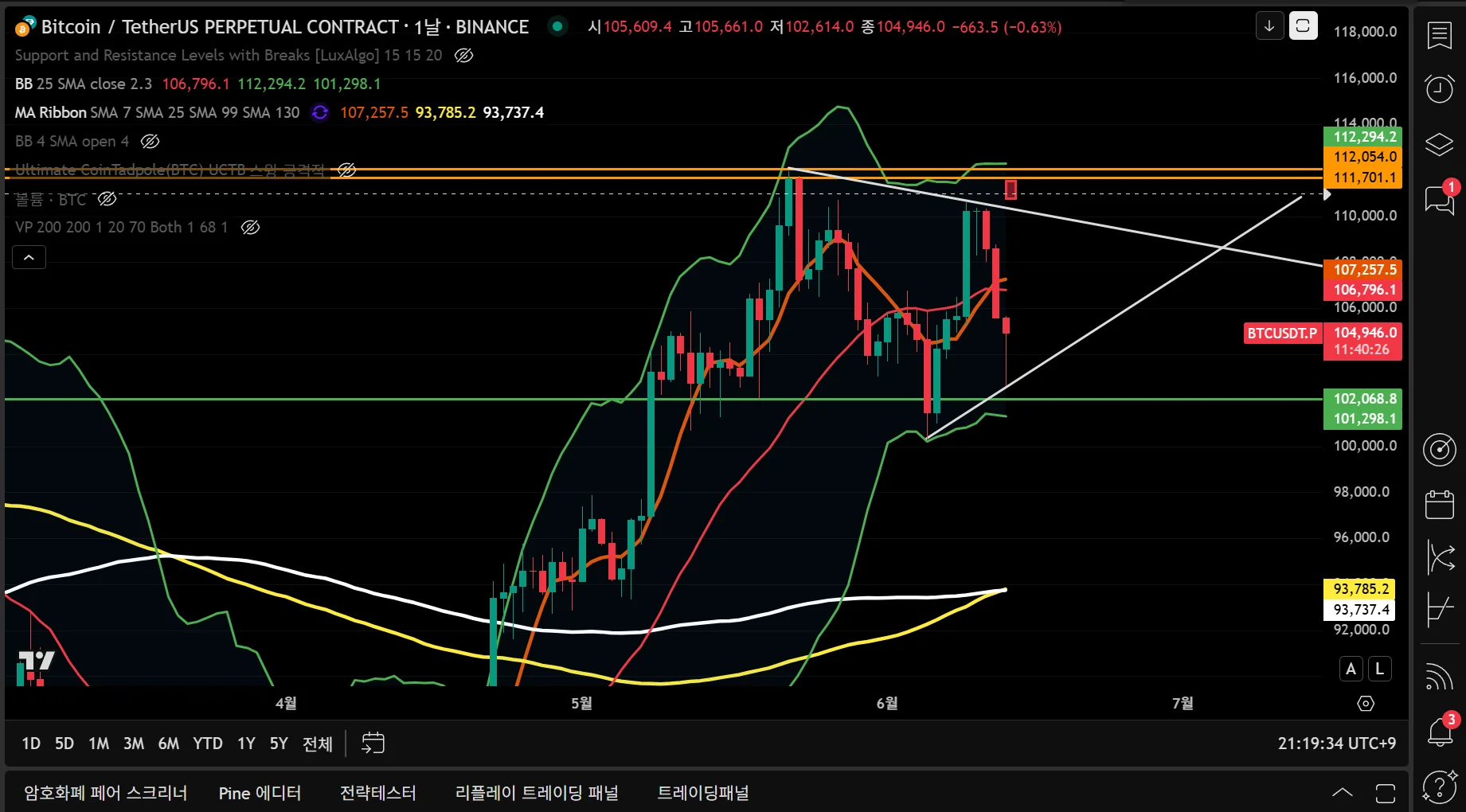1466x812 pixels.
Task: Open the 암호화폐 페어 스크리너 tab
Action: 106,793
